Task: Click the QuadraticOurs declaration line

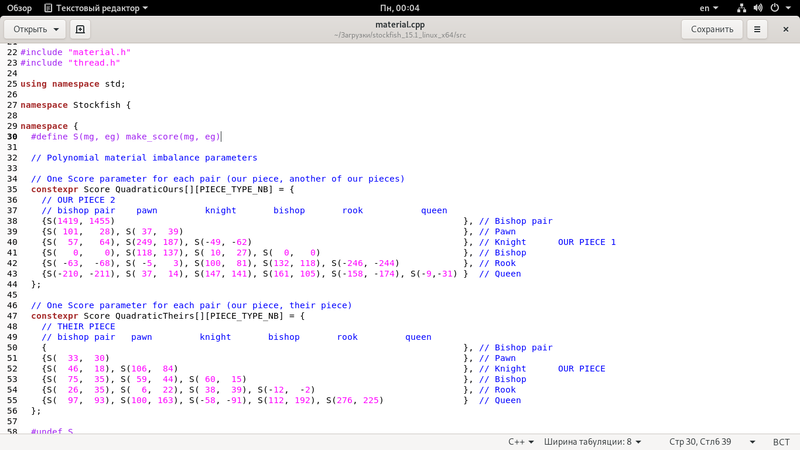Action: click(x=162, y=189)
